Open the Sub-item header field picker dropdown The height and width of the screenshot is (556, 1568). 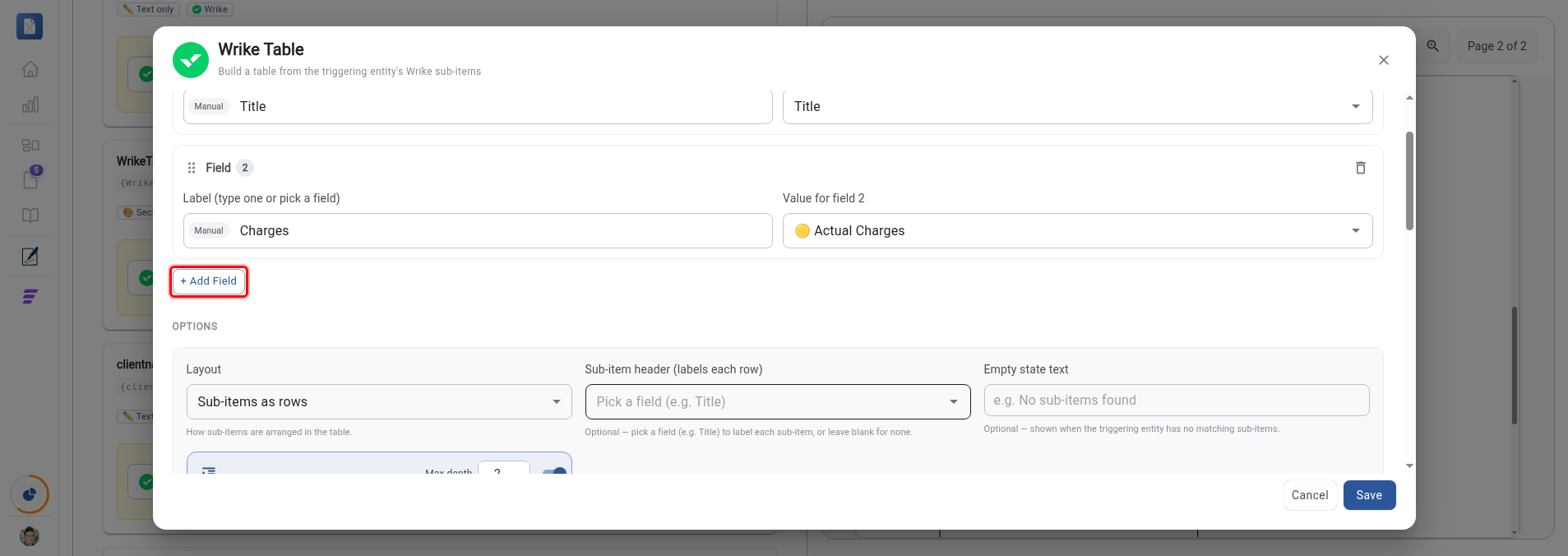(x=778, y=401)
